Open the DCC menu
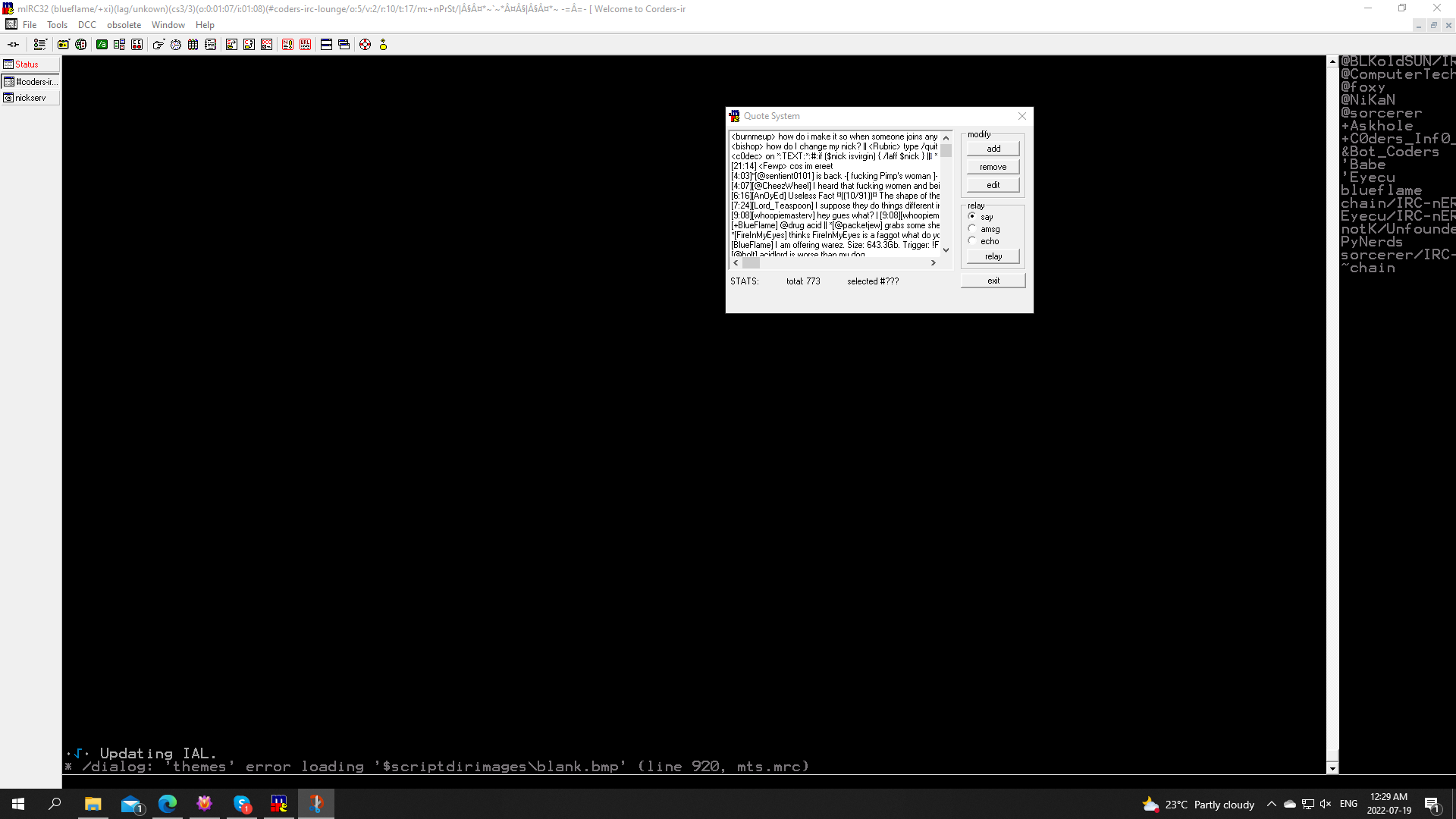Image resolution: width=1456 pixels, height=819 pixels. 86,25
